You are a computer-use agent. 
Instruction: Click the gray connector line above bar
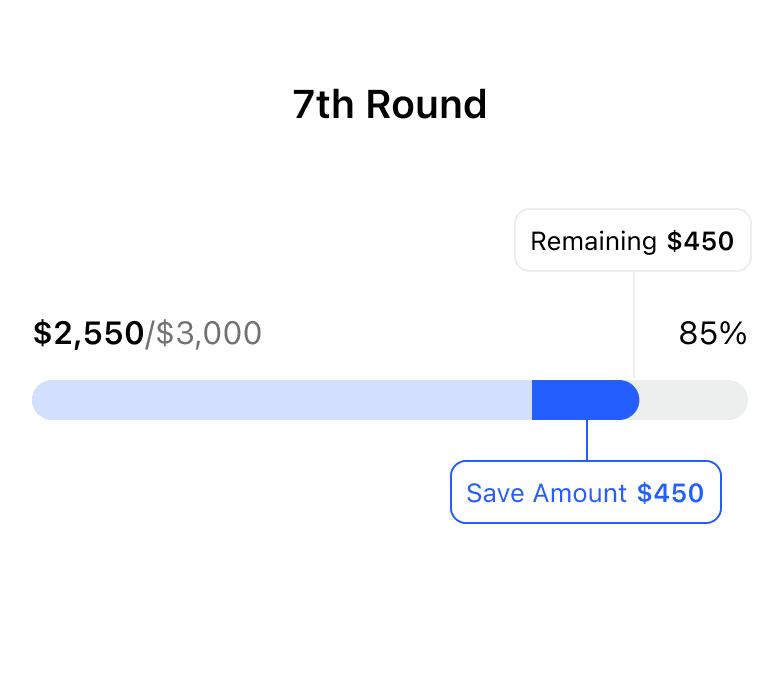click(x=634, y=325)
